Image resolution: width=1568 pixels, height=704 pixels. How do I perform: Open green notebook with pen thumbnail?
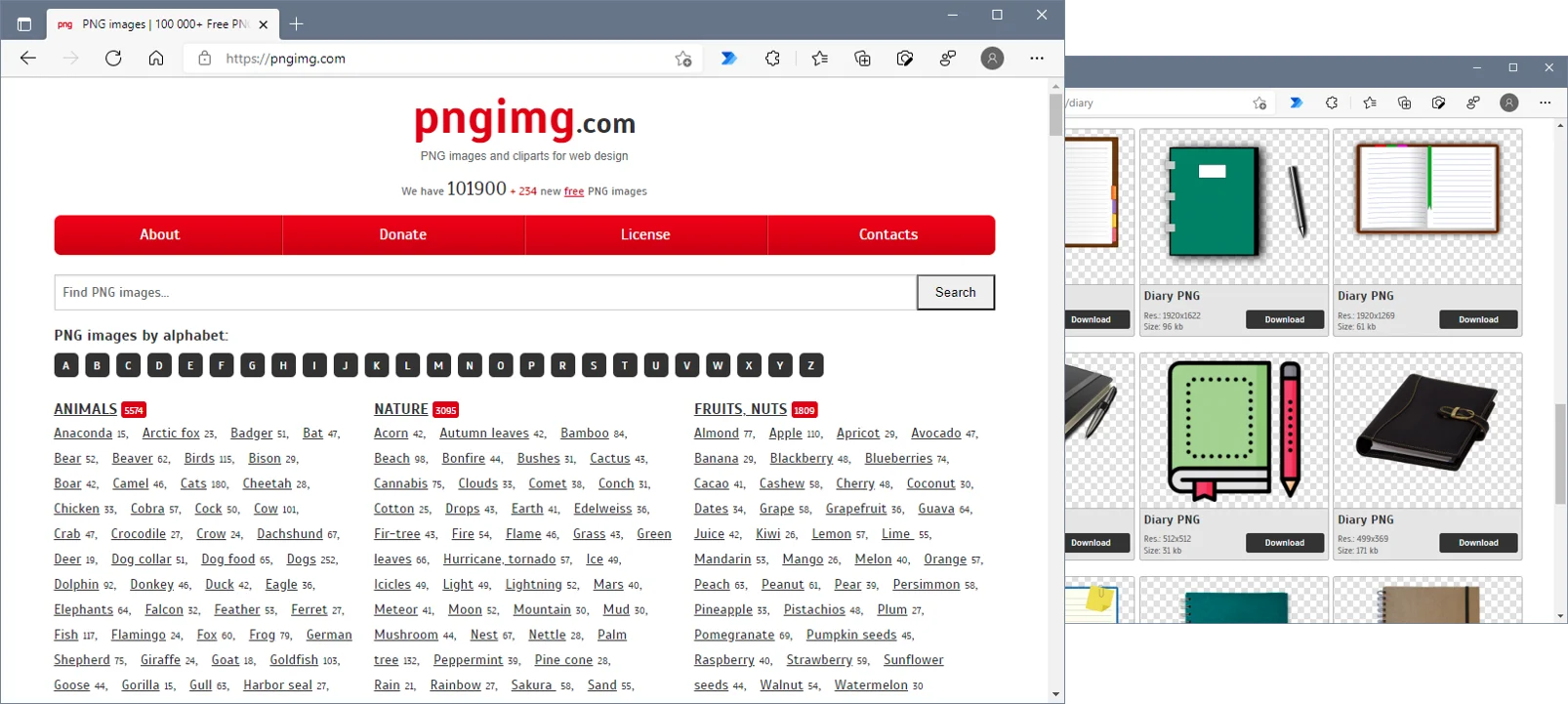(x=1234, y=206)
